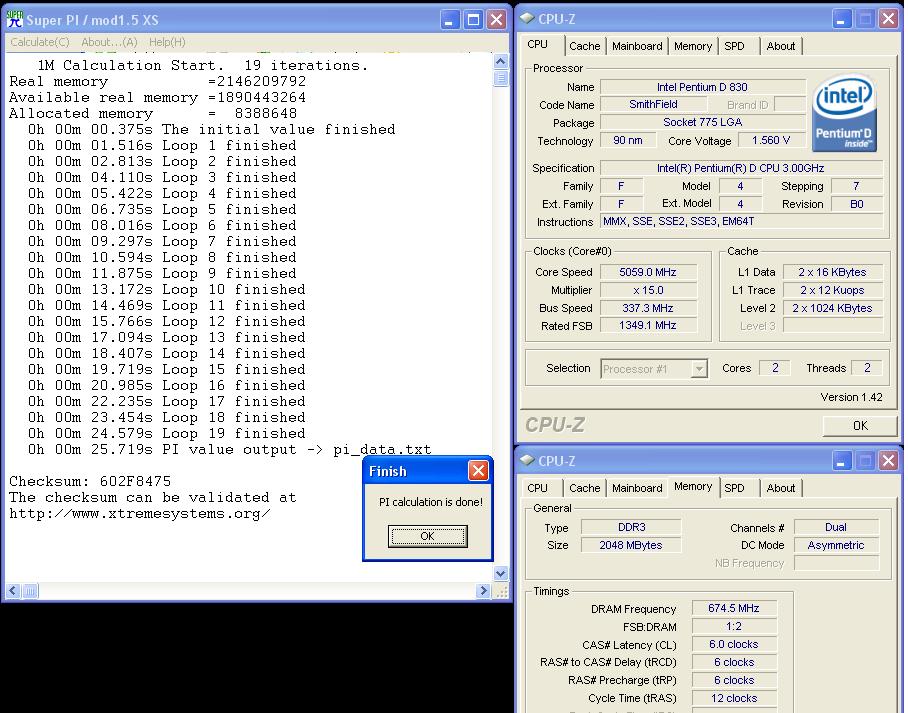Click the Cycle Time value 12 clocks
This screenshot has height=713, width=908.
point(734,698)
